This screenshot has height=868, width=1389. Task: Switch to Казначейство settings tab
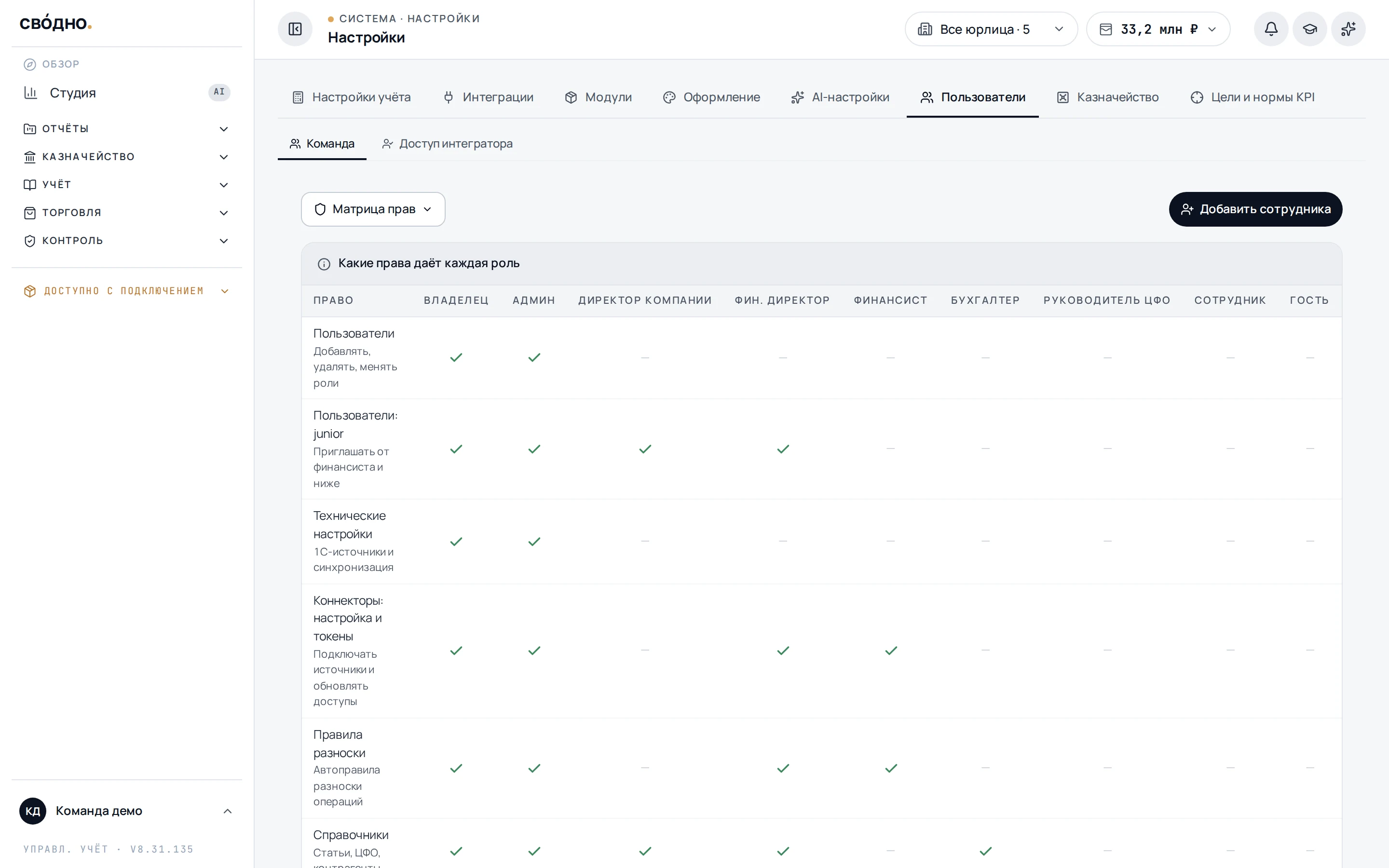point(1107,97)
